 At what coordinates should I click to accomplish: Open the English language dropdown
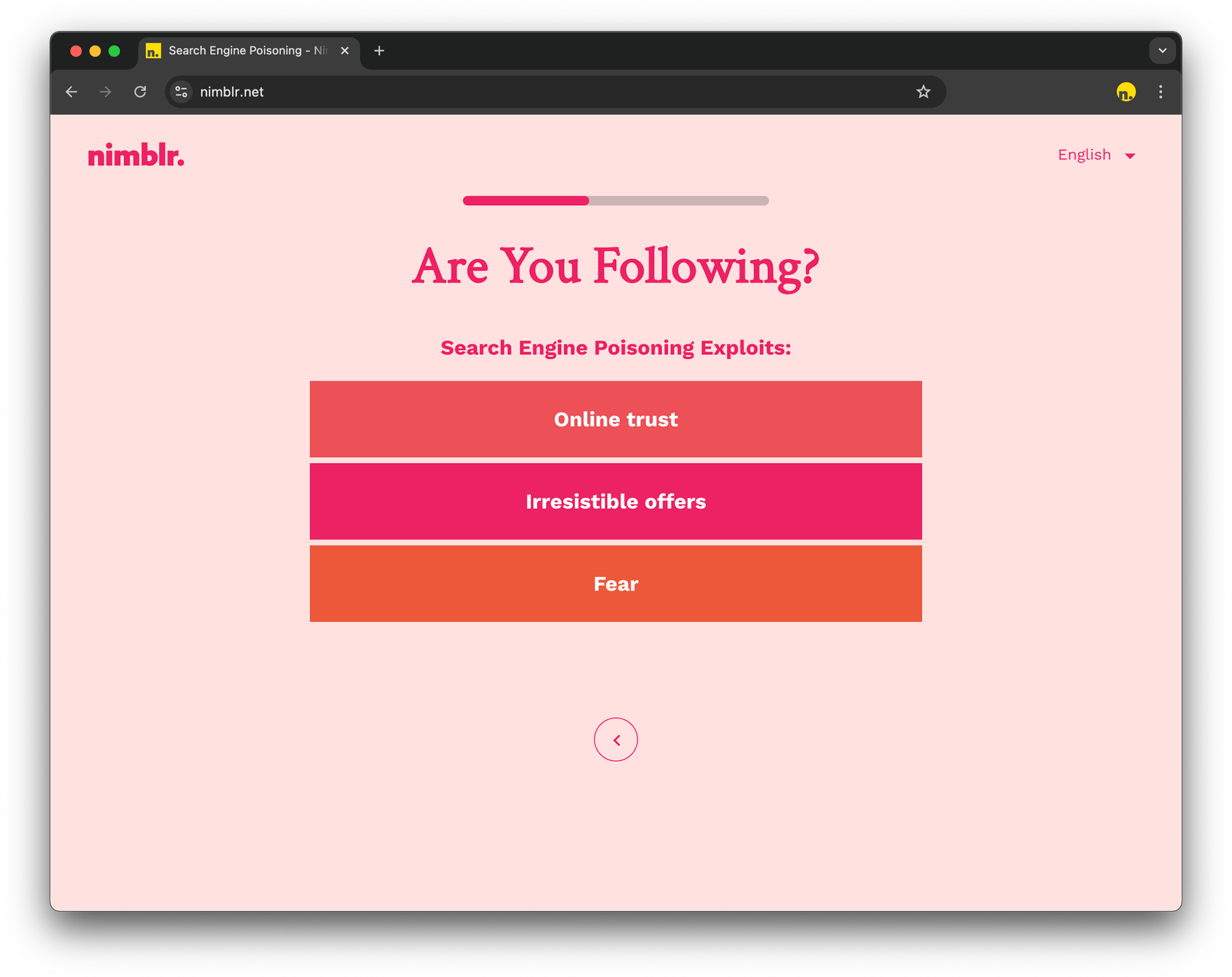1096,155
